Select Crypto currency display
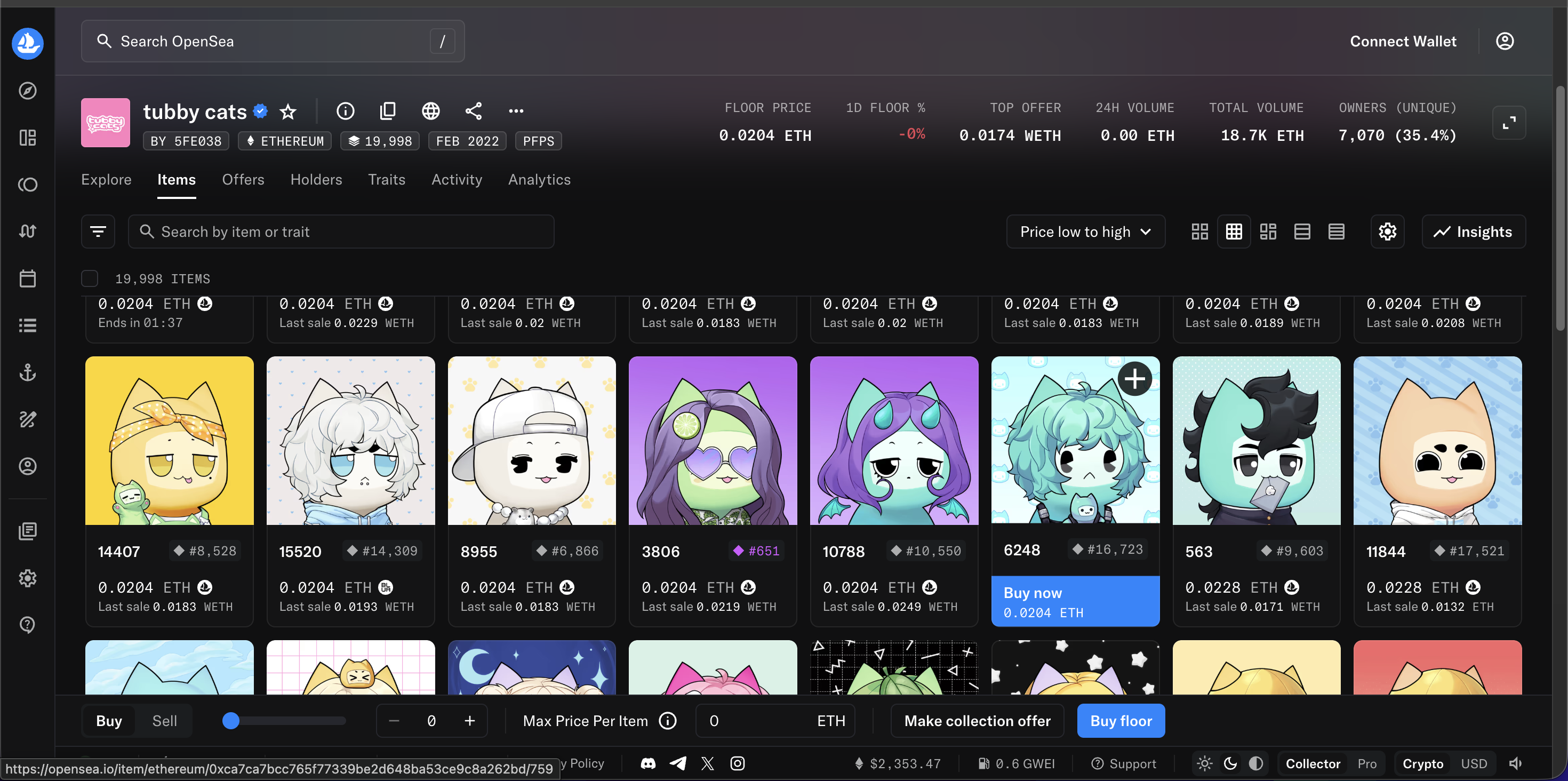 click(1422, 763)
